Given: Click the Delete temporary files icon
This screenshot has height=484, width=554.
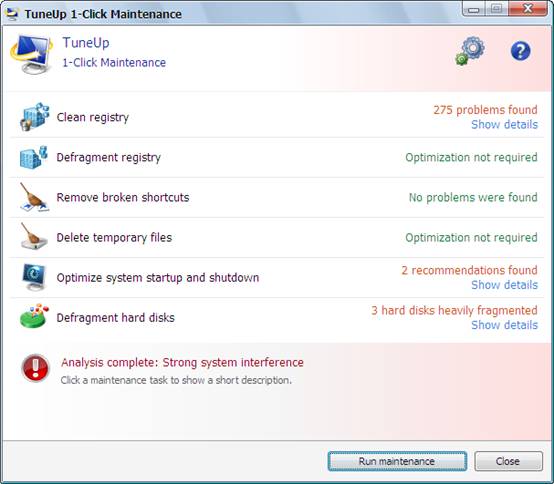Looking at the screenshot, I should tap(34, 237).
